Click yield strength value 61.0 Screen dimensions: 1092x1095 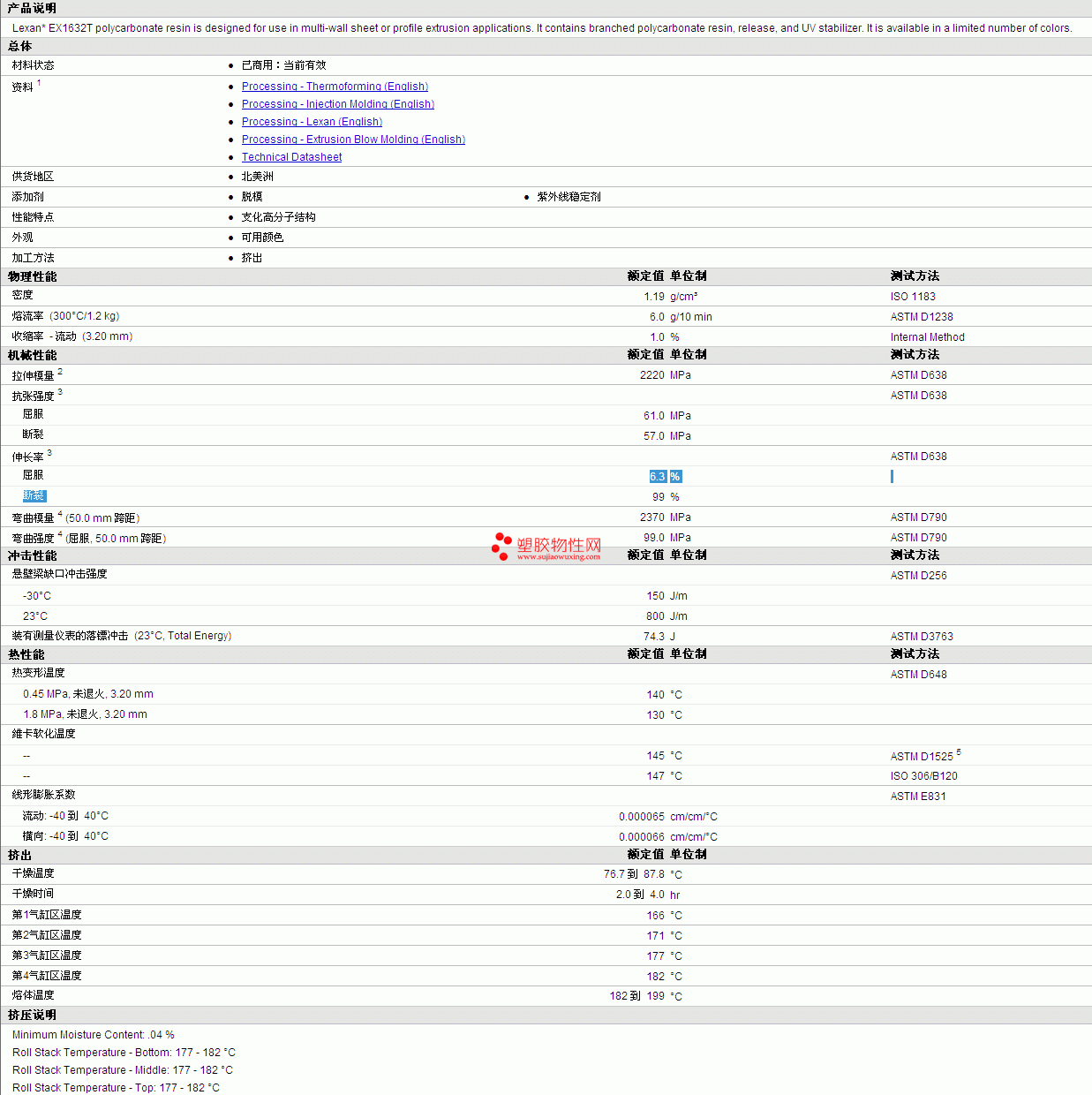pos(654,416)
